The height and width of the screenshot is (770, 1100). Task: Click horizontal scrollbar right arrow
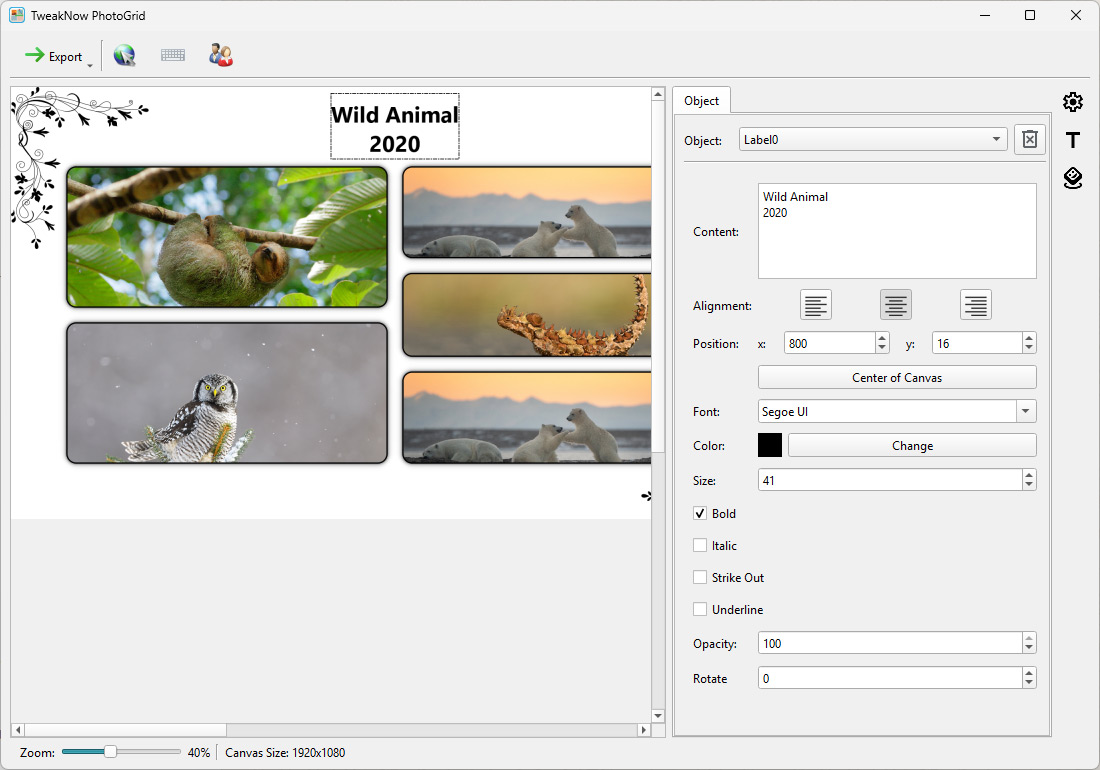coord(644,730)
